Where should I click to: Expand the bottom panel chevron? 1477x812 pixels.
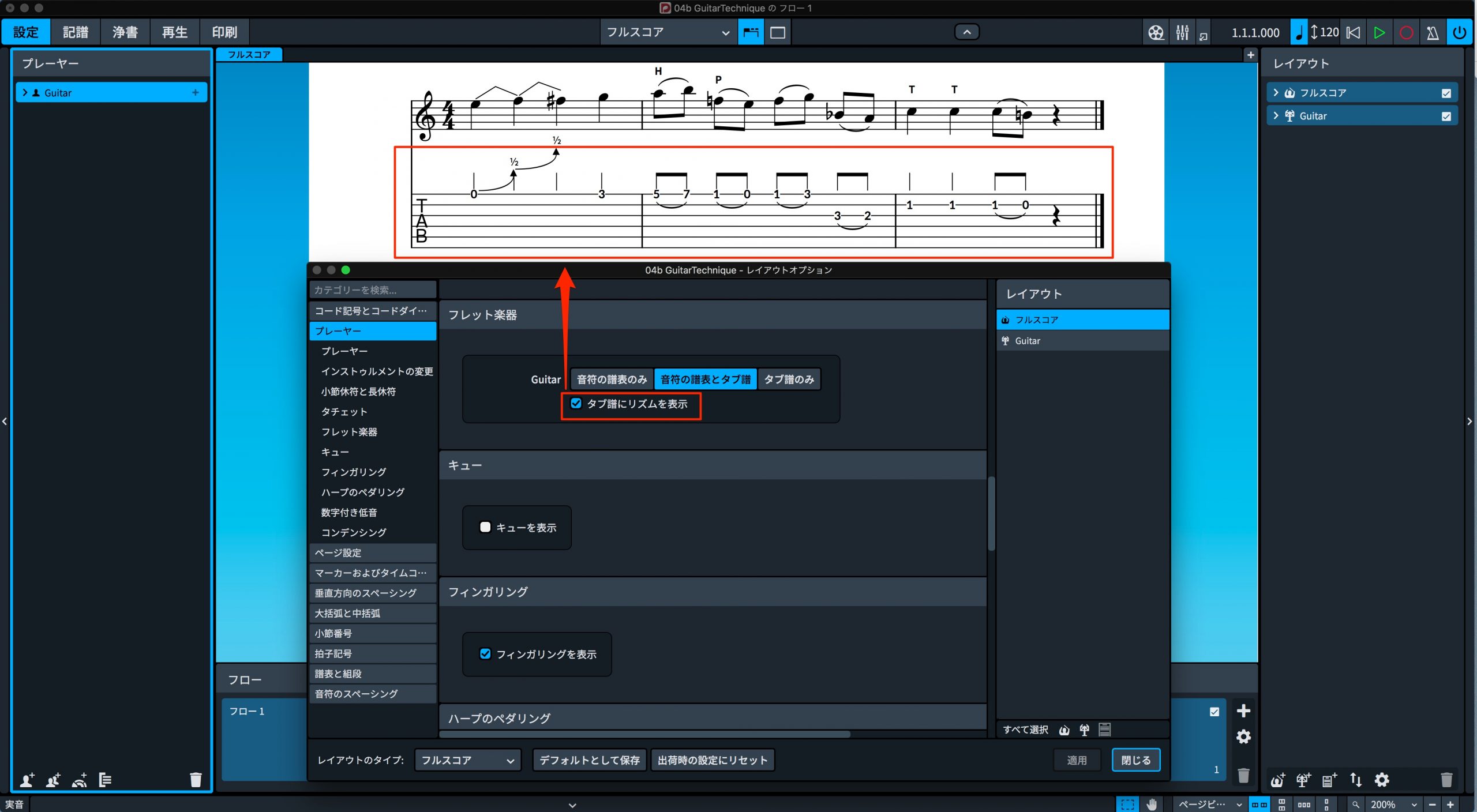click(x=572, y=805)
